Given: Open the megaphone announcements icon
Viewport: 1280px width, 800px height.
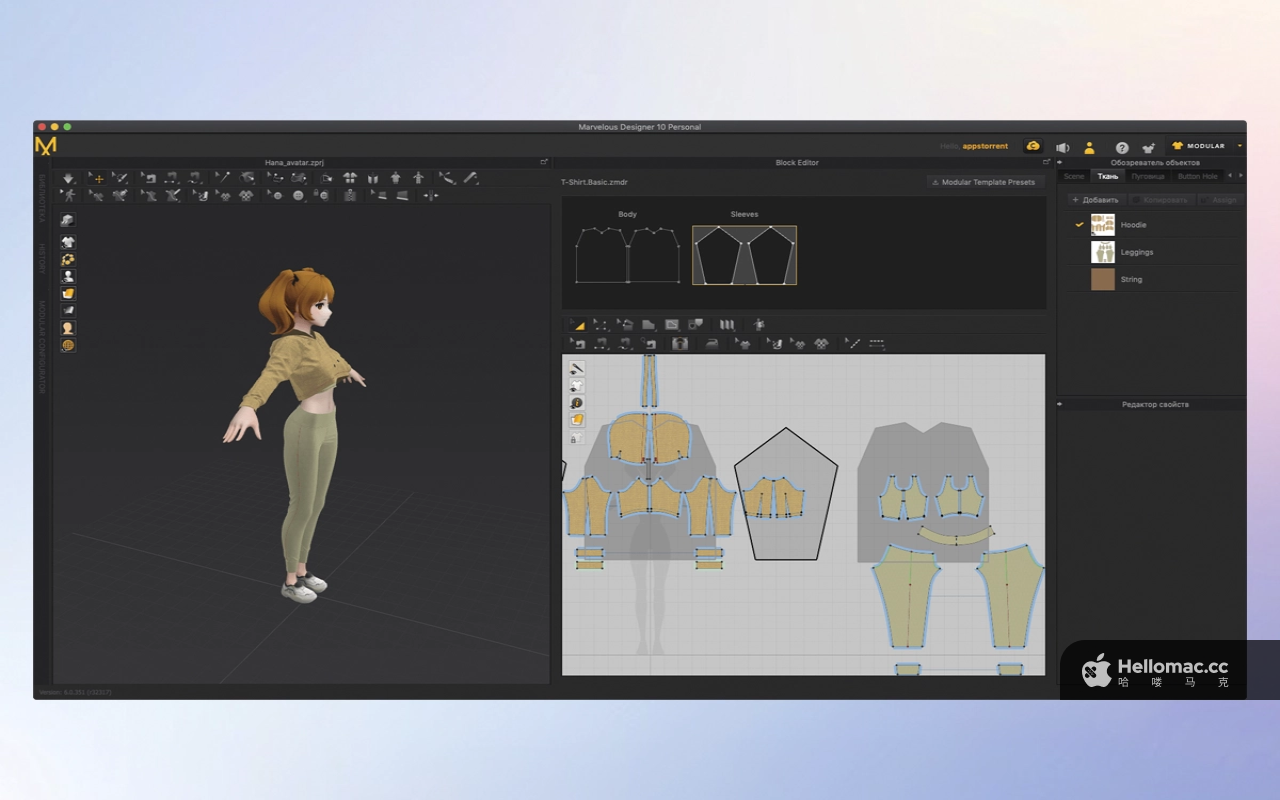Looking at the screenshot, I should click(1062, 147).
